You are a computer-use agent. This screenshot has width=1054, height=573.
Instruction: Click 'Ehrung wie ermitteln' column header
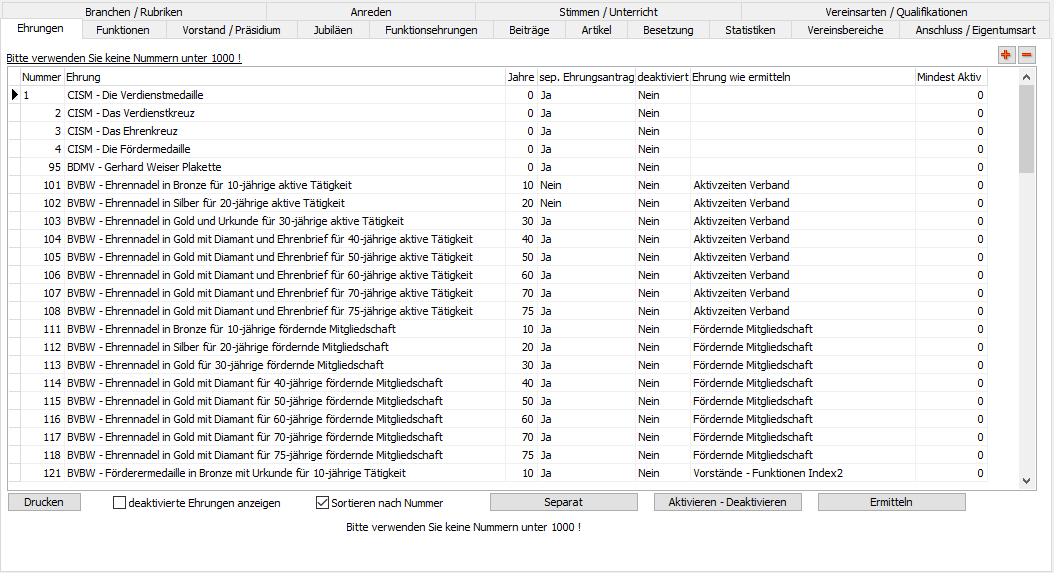click(x=803, y=77)
